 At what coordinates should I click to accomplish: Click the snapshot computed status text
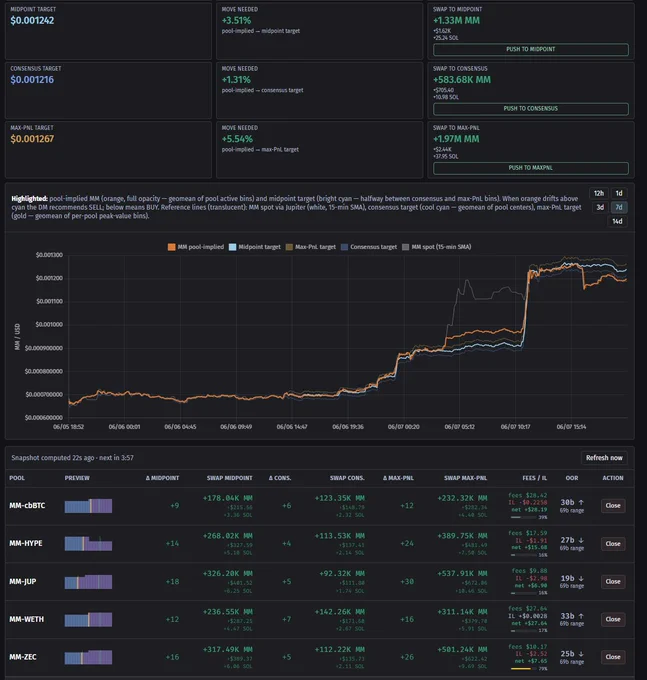click(72, 458)
